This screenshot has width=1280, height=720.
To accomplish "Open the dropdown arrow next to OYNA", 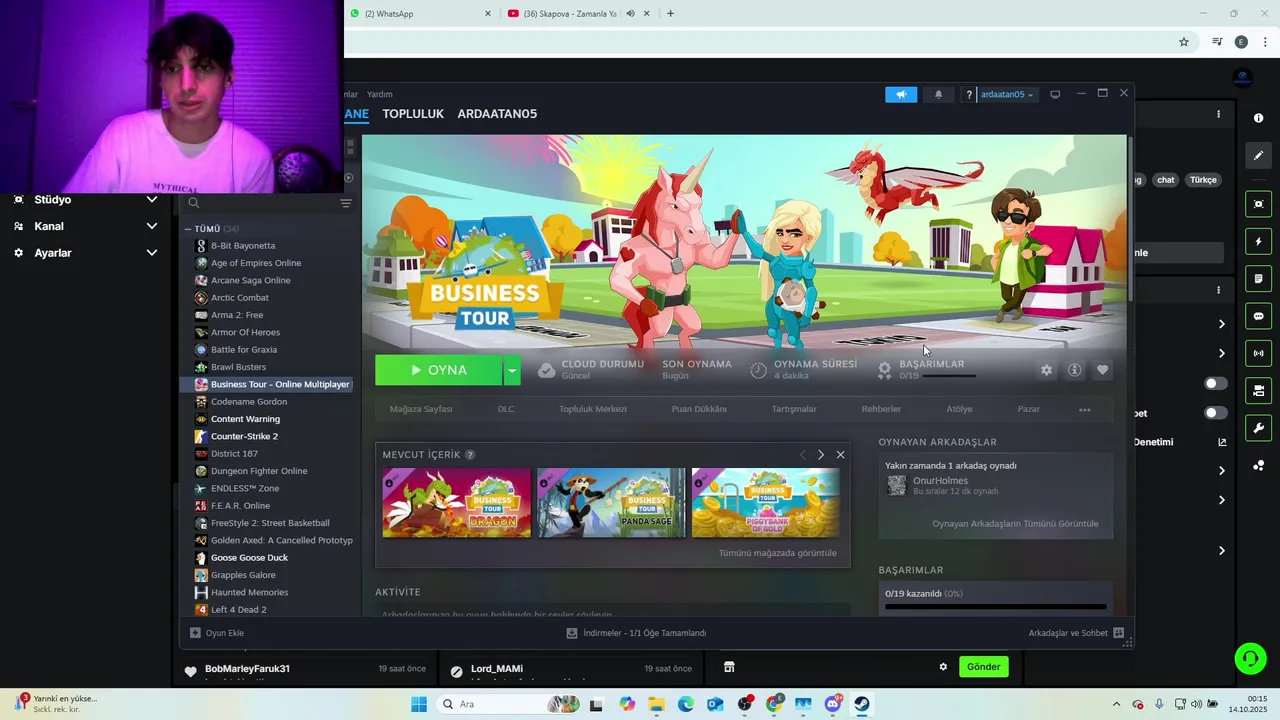I will click(x=512, y=370).
